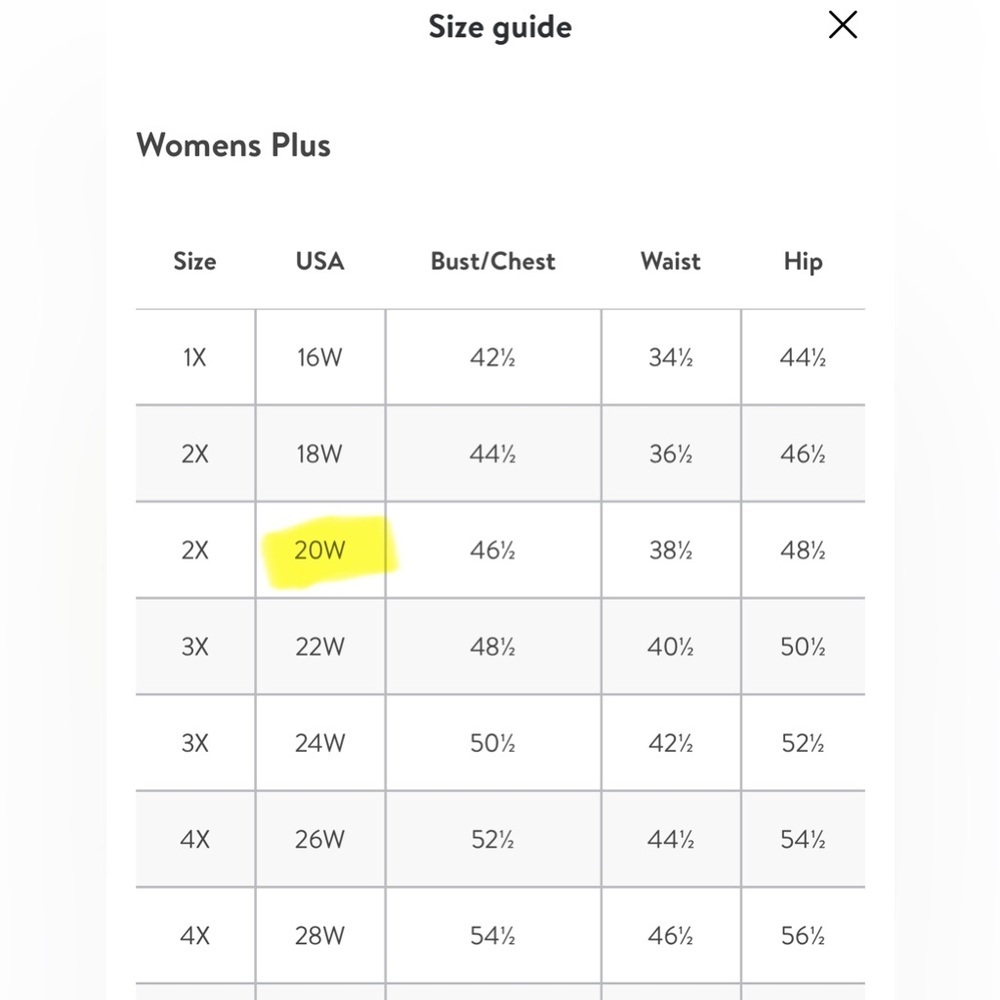Click the 18W USA size cell

[x=320, y=453]
